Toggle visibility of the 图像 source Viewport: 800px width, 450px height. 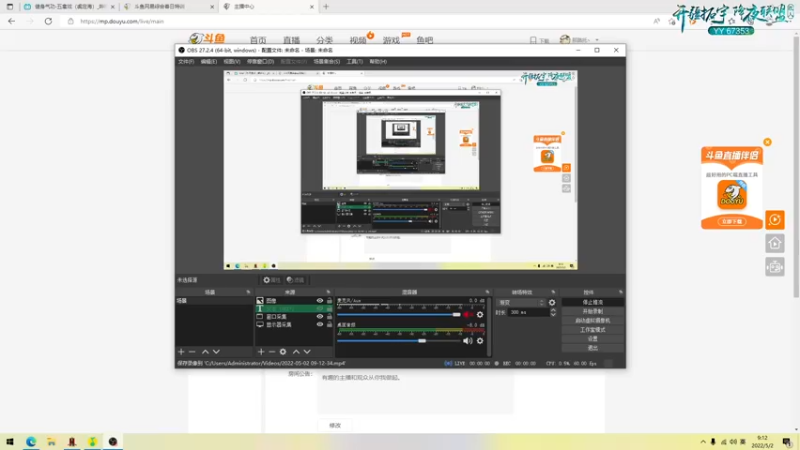320,301
